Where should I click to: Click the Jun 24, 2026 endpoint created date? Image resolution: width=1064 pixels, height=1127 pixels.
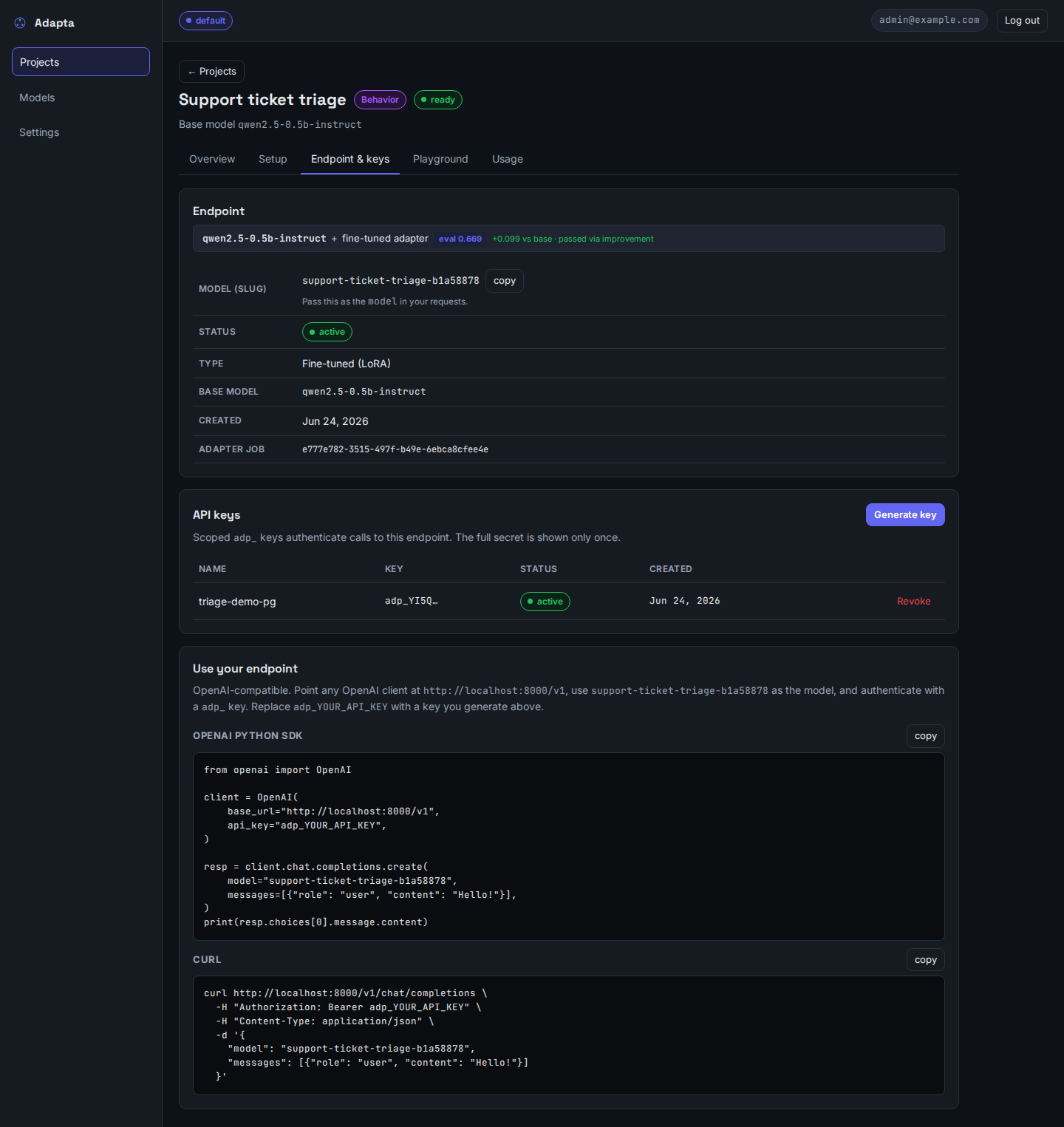click(x=335, y=421)
